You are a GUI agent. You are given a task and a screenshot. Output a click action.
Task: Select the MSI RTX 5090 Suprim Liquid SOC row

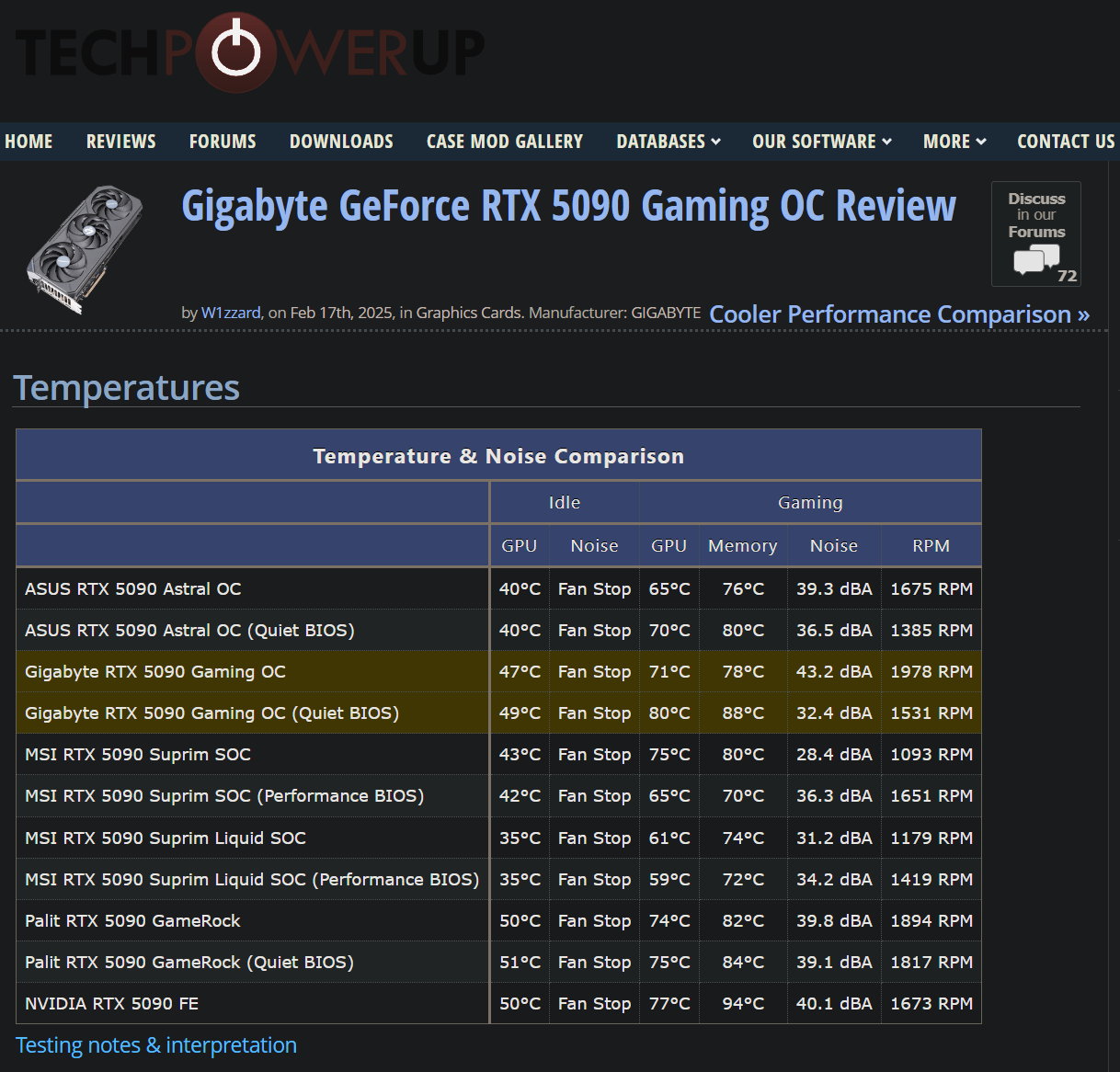click(x=498, y=838)
